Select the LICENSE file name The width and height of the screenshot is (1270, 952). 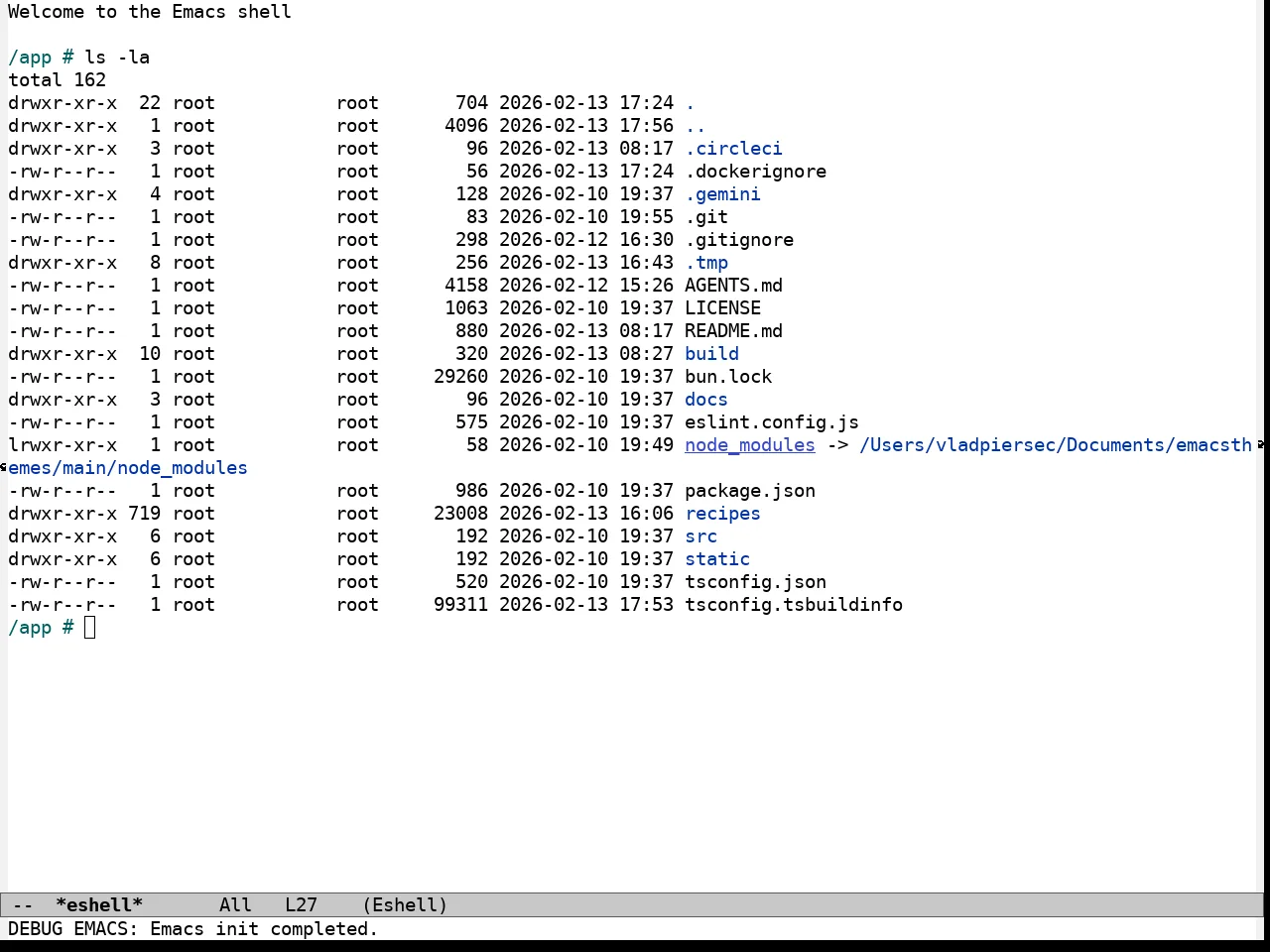pos(722,308)
